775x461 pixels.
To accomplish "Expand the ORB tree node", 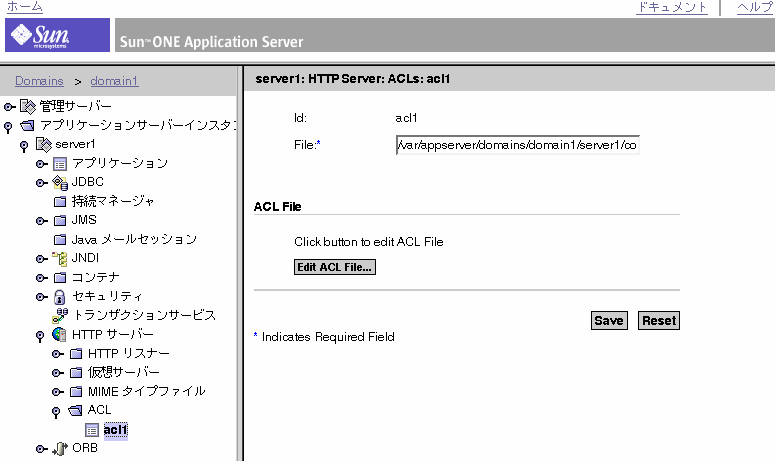I will point(42,449).
